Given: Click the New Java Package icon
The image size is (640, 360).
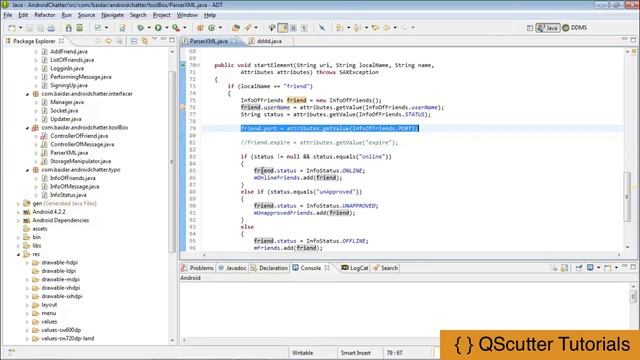Looking at the screenshot, I should coord(200,28).
